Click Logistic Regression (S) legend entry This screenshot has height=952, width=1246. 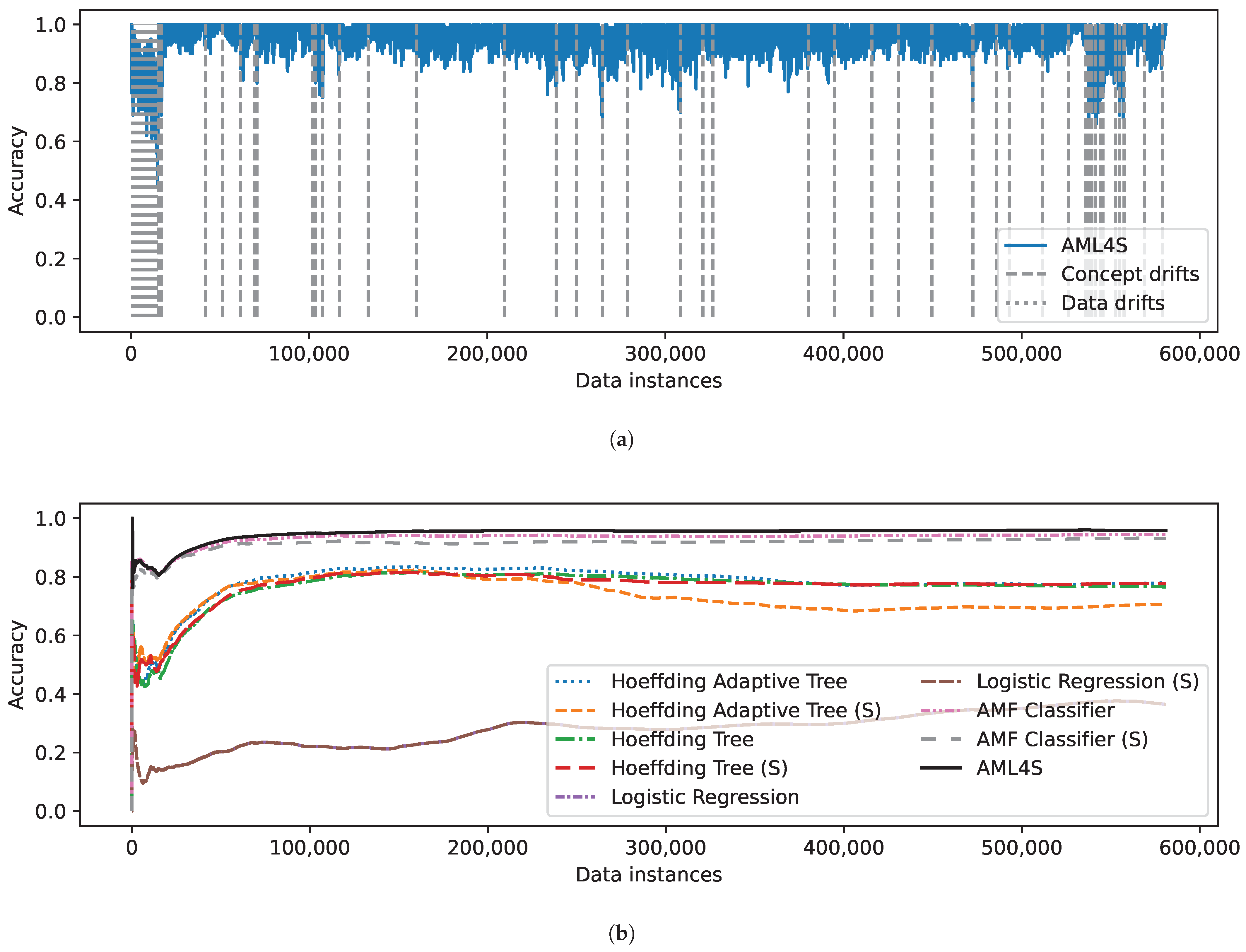click(1087, 681)
